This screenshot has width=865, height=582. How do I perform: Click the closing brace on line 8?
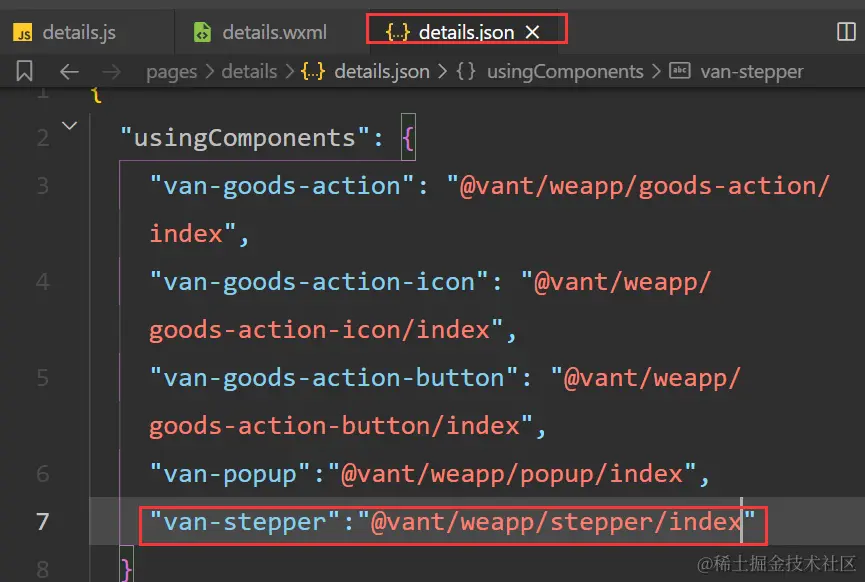(x=126, y=569)
